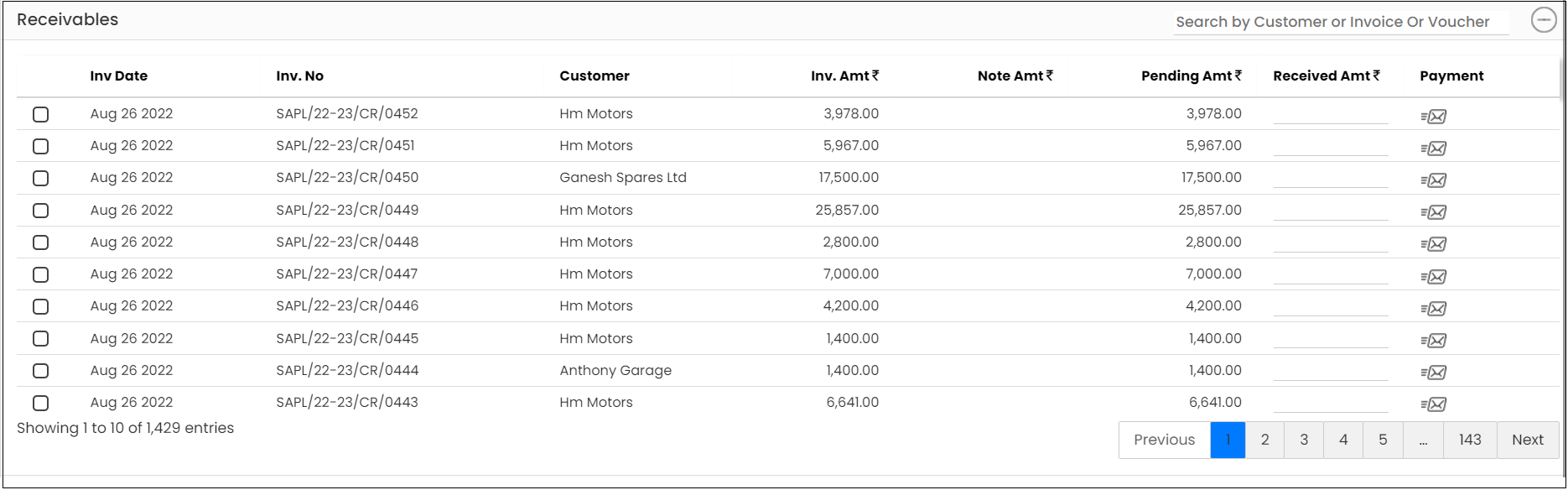Click the Next pagination button

[x=1528, y=440]
